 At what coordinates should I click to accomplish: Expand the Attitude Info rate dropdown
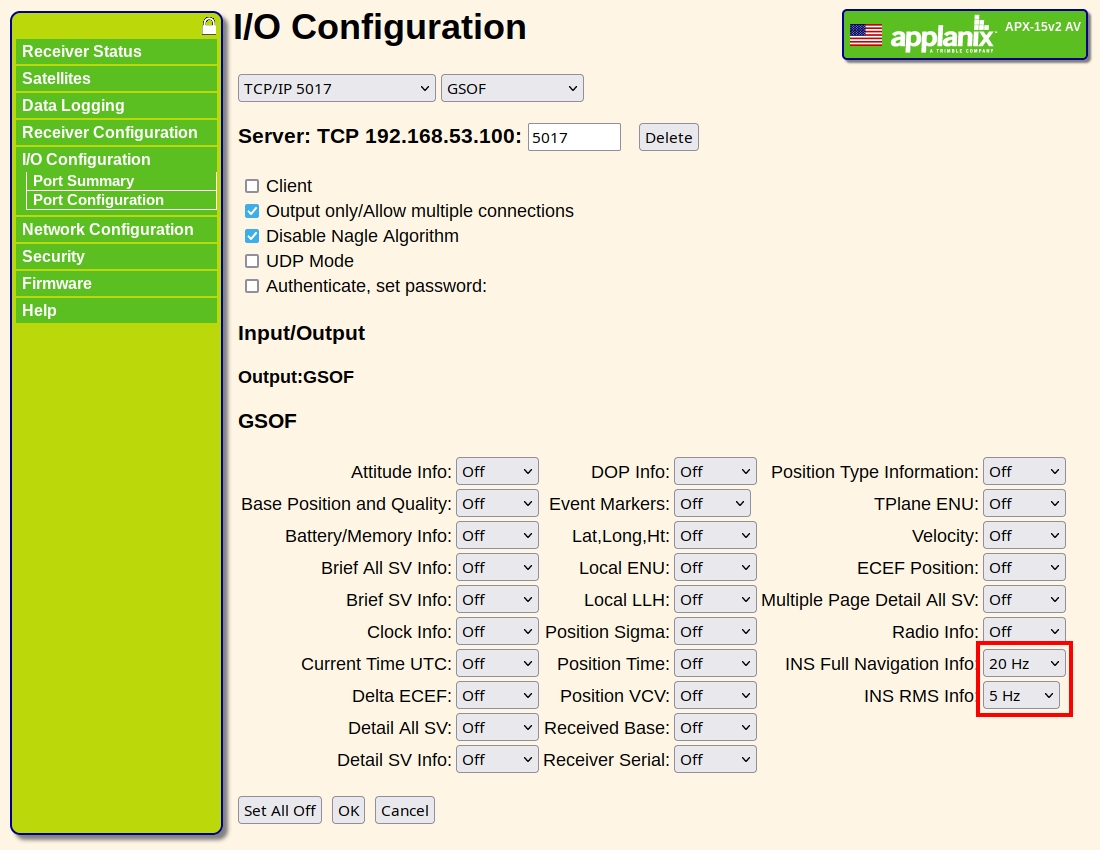coord(497,471)
